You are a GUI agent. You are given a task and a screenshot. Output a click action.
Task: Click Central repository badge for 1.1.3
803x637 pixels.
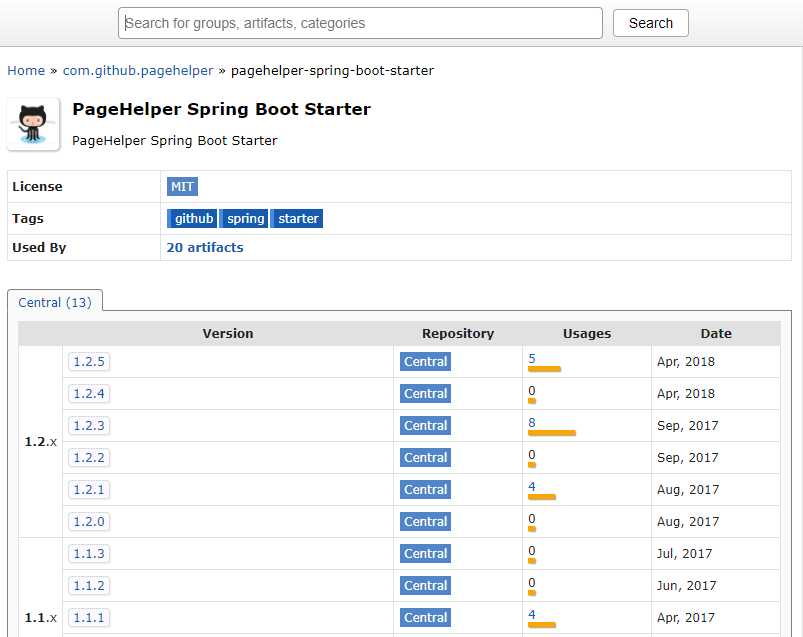(x=425, y=554)
